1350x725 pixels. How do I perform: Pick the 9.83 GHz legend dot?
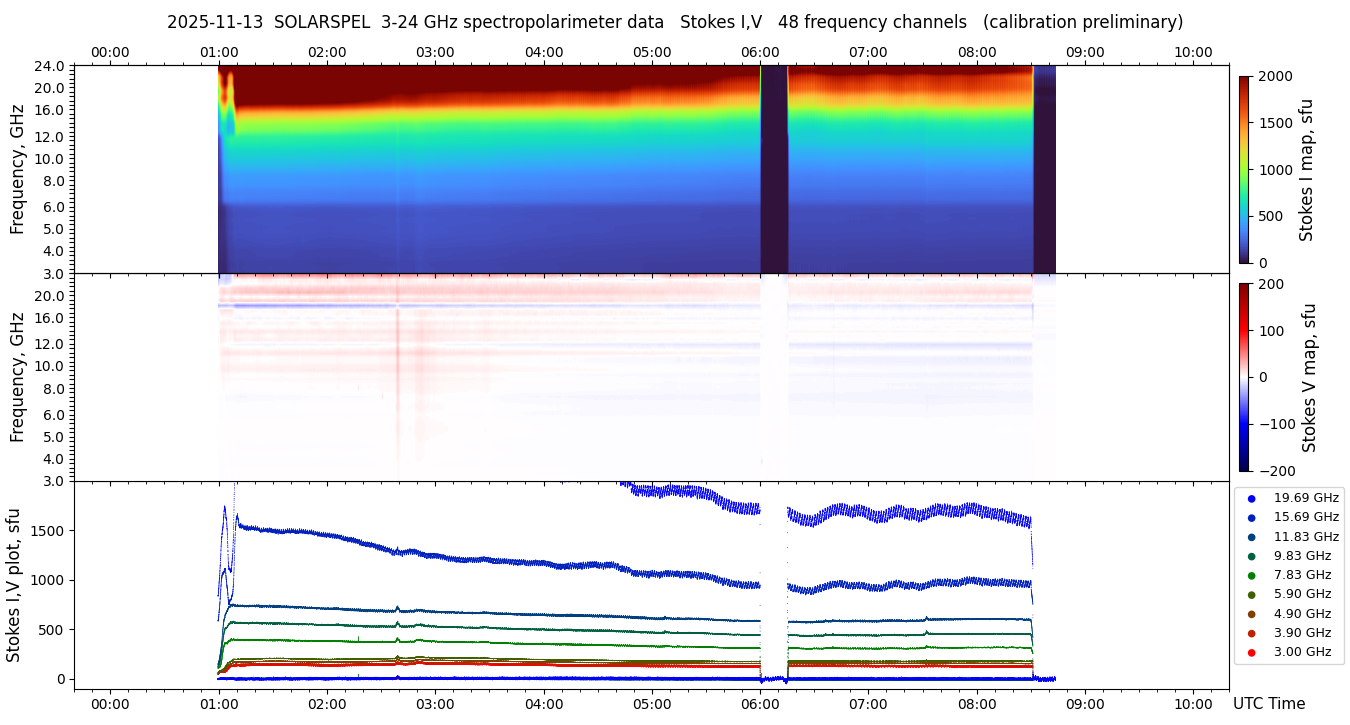[x=1251, y=556]
